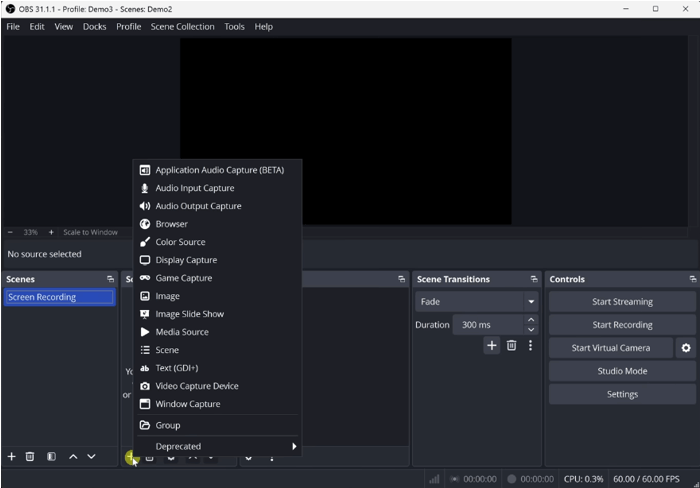The width and height of the screenshot is (700, 488).
Task: Toggle Studio Mode on
Action: 621,371
